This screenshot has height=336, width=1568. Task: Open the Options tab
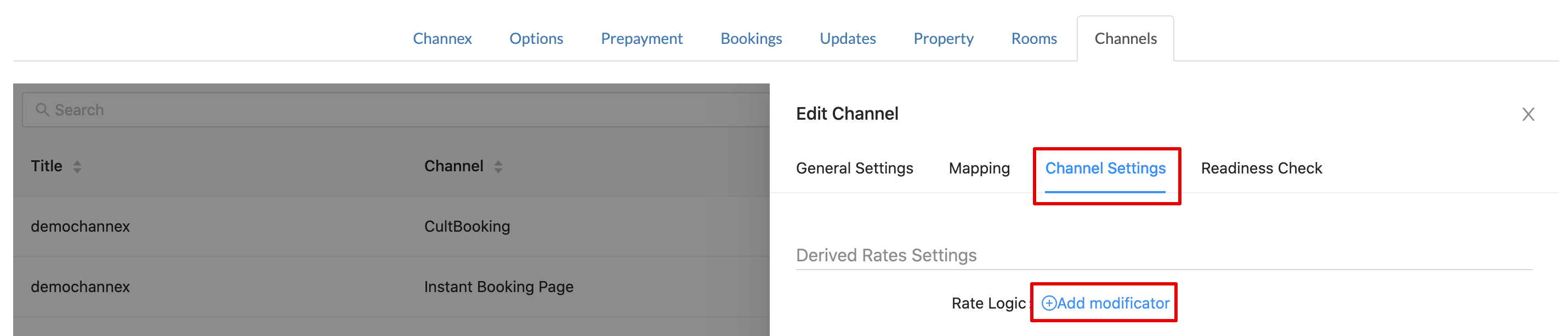(x=536, y=38)
